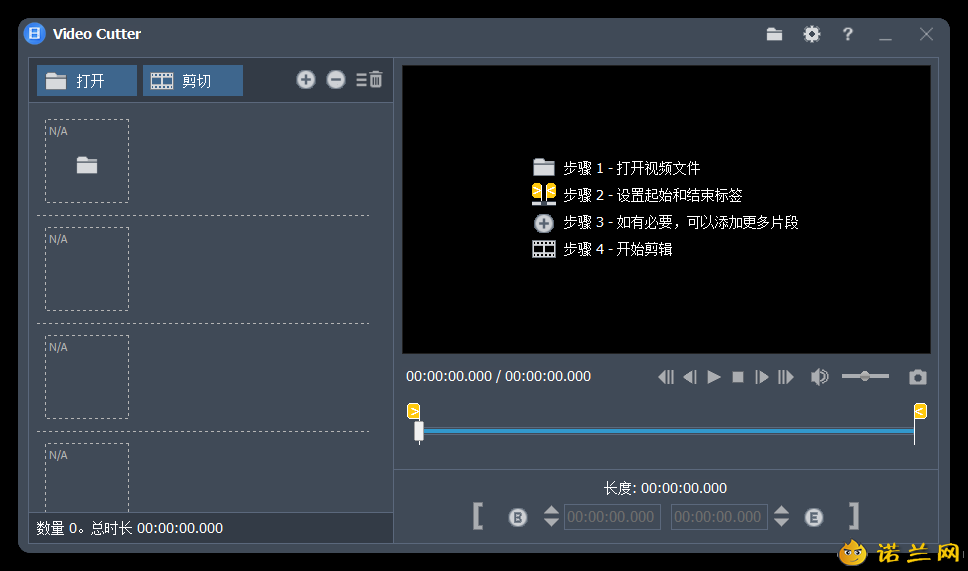Click the yellow end marker on the timeline
This screenshot has width=968, height=571.
(x=920, y=411)
